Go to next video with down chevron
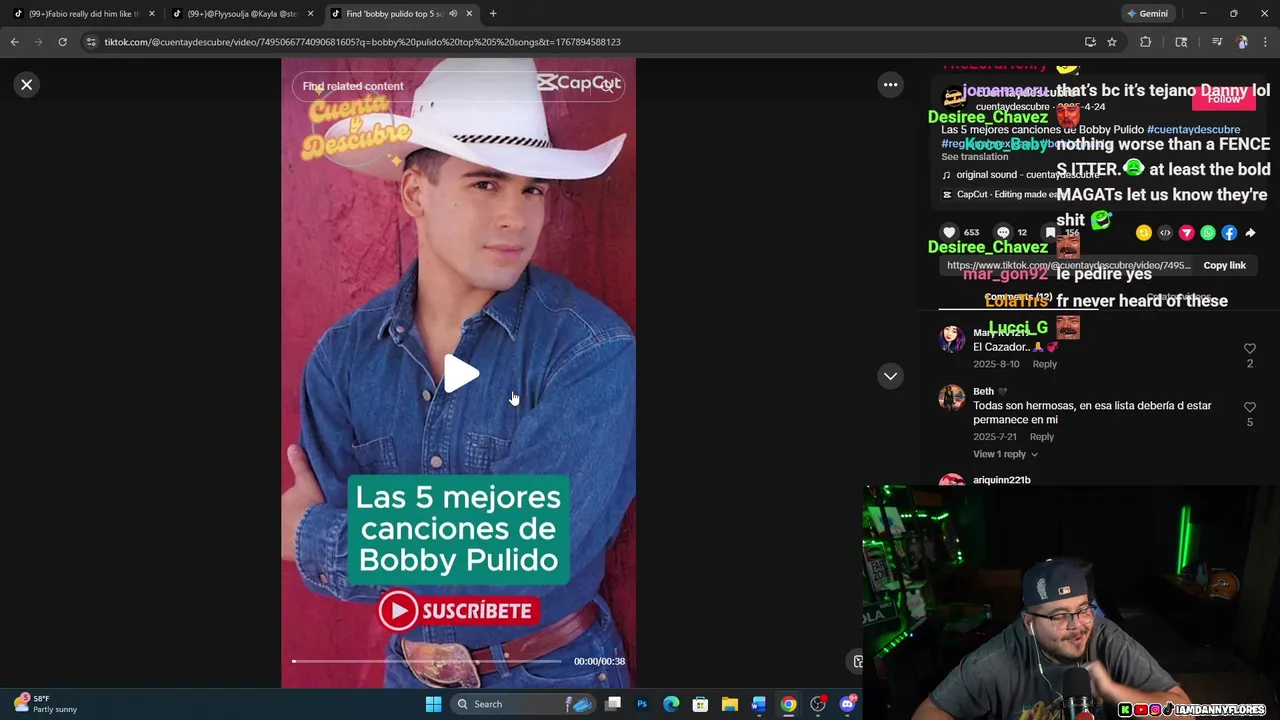1280x720 pixels. tap(890, 376)
